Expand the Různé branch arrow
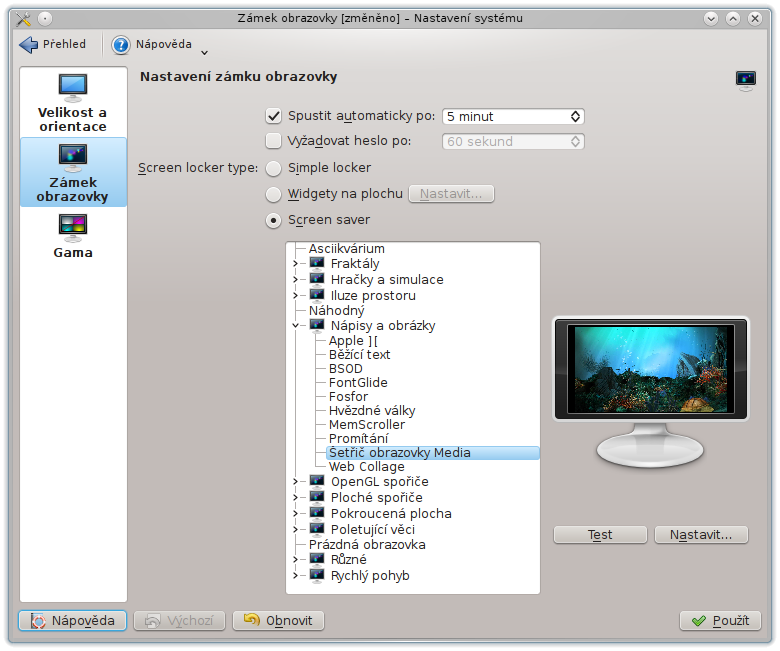 tap(295, 559)
